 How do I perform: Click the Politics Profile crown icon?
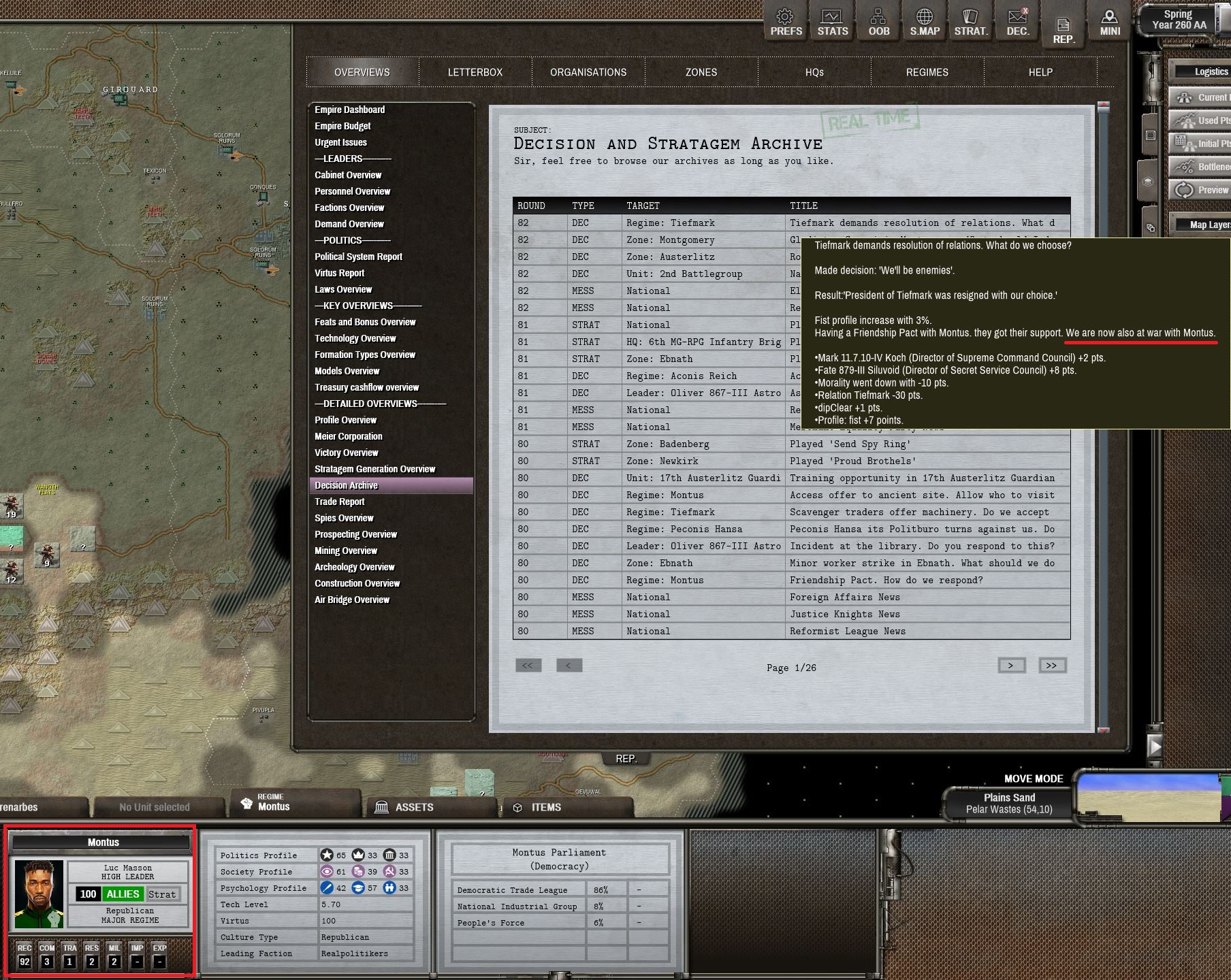(358, 855)
